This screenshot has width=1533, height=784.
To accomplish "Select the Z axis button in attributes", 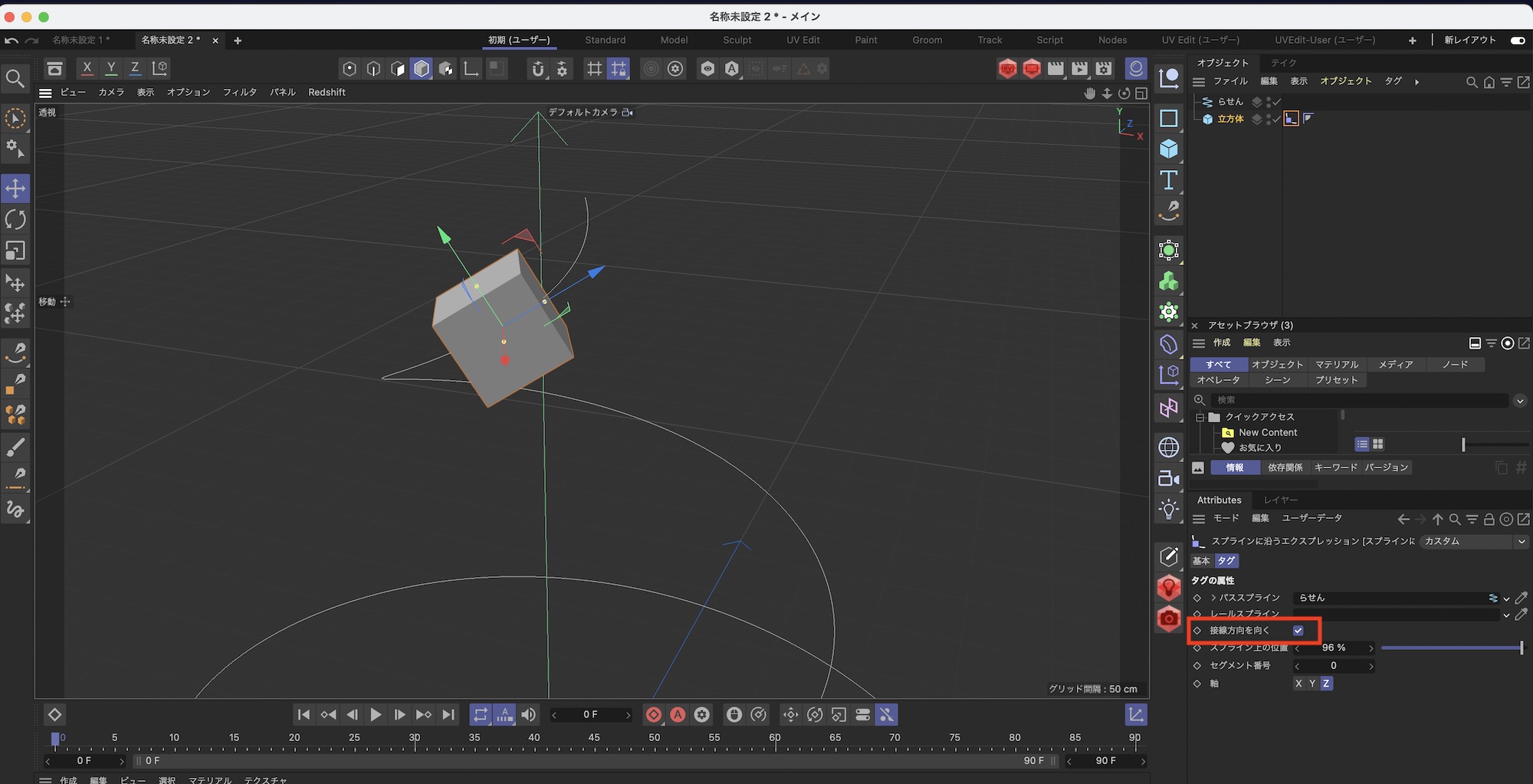I will [x=1326, y=684].
